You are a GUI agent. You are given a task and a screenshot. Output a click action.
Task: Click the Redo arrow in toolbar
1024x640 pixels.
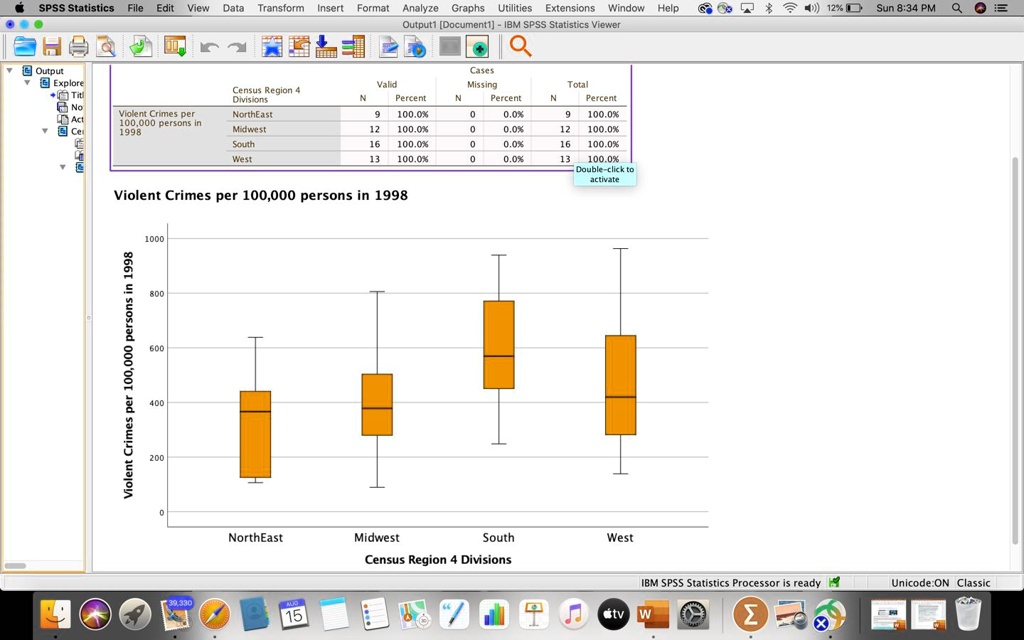coord(237,47)
